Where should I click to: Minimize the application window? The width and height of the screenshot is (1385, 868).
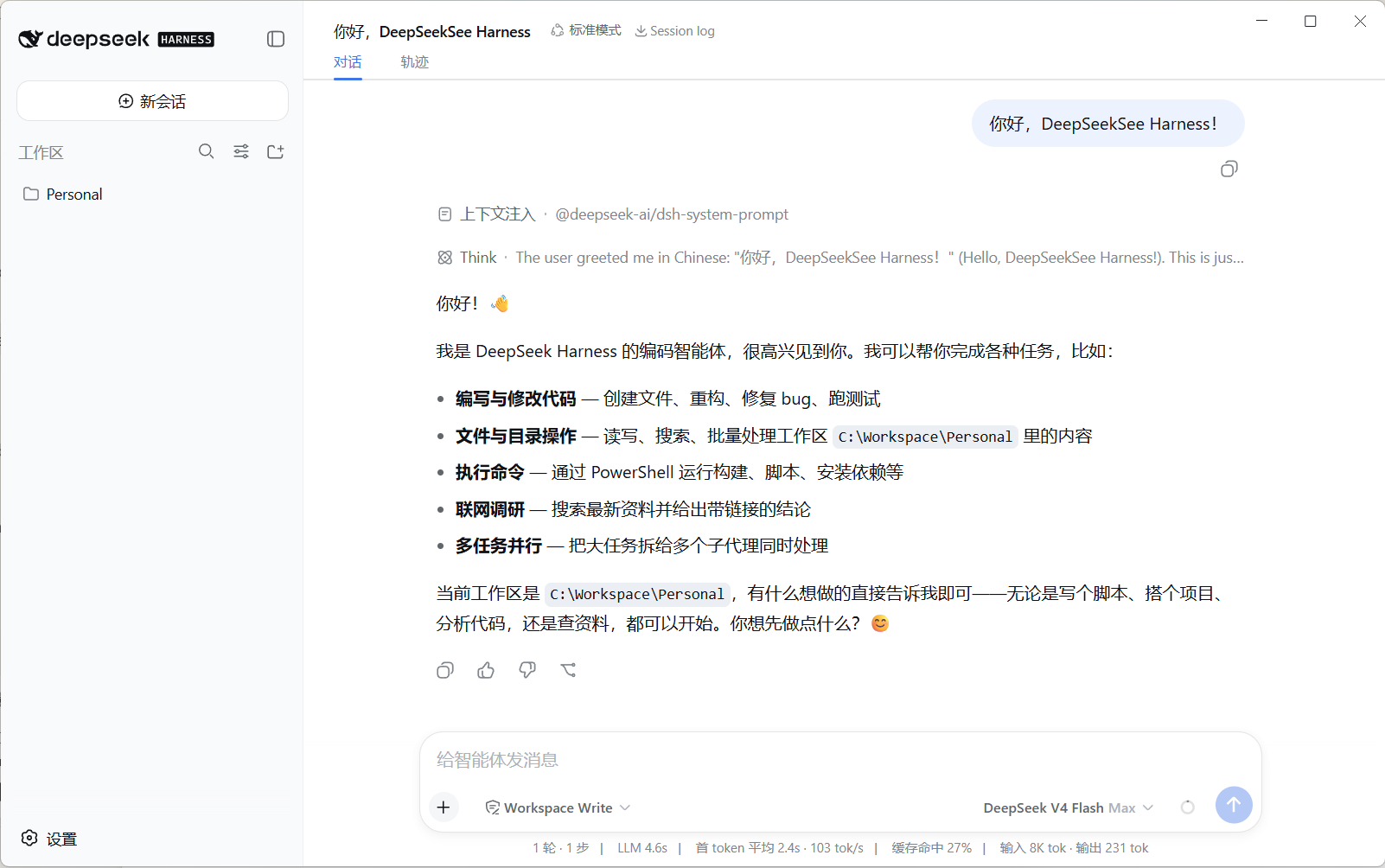pos(1262,21)
